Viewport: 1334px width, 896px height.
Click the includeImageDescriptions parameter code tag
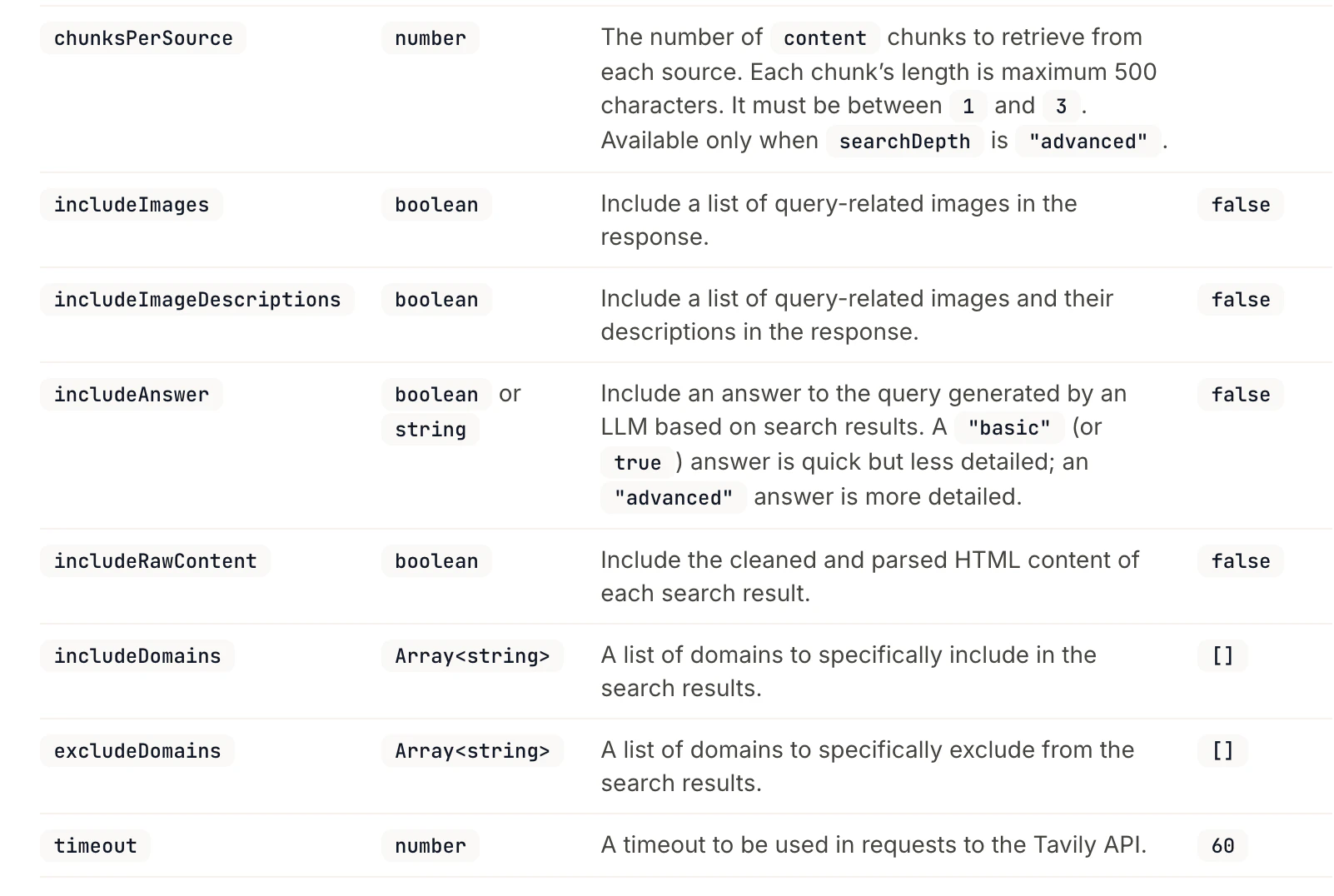click(197, 300)
